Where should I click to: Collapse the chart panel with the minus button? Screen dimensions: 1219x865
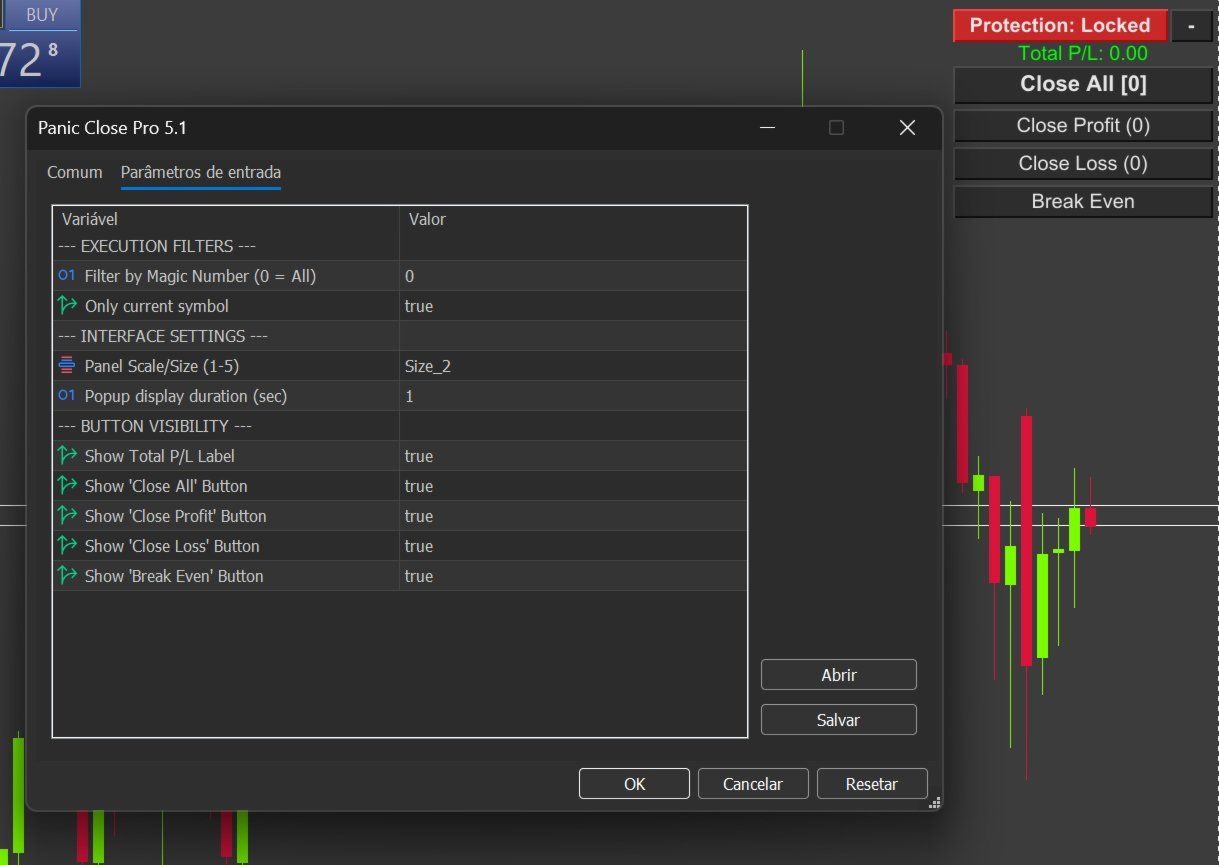[x=1191, y=25]
